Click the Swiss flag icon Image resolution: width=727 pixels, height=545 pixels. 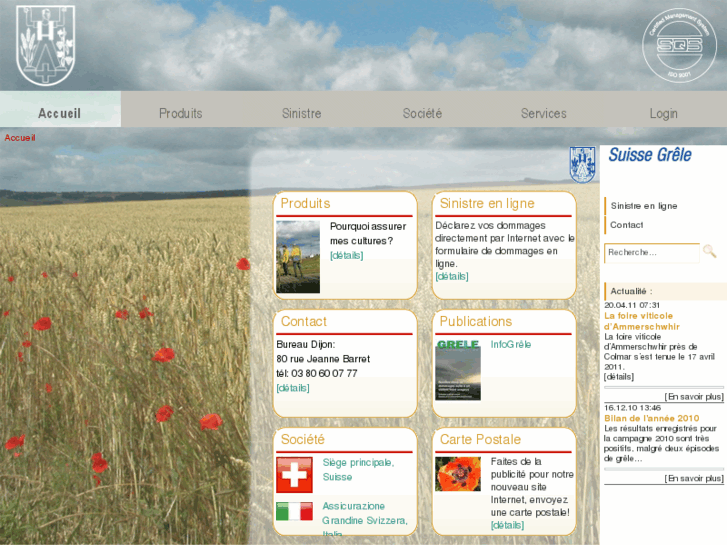(x=294, y=474)
